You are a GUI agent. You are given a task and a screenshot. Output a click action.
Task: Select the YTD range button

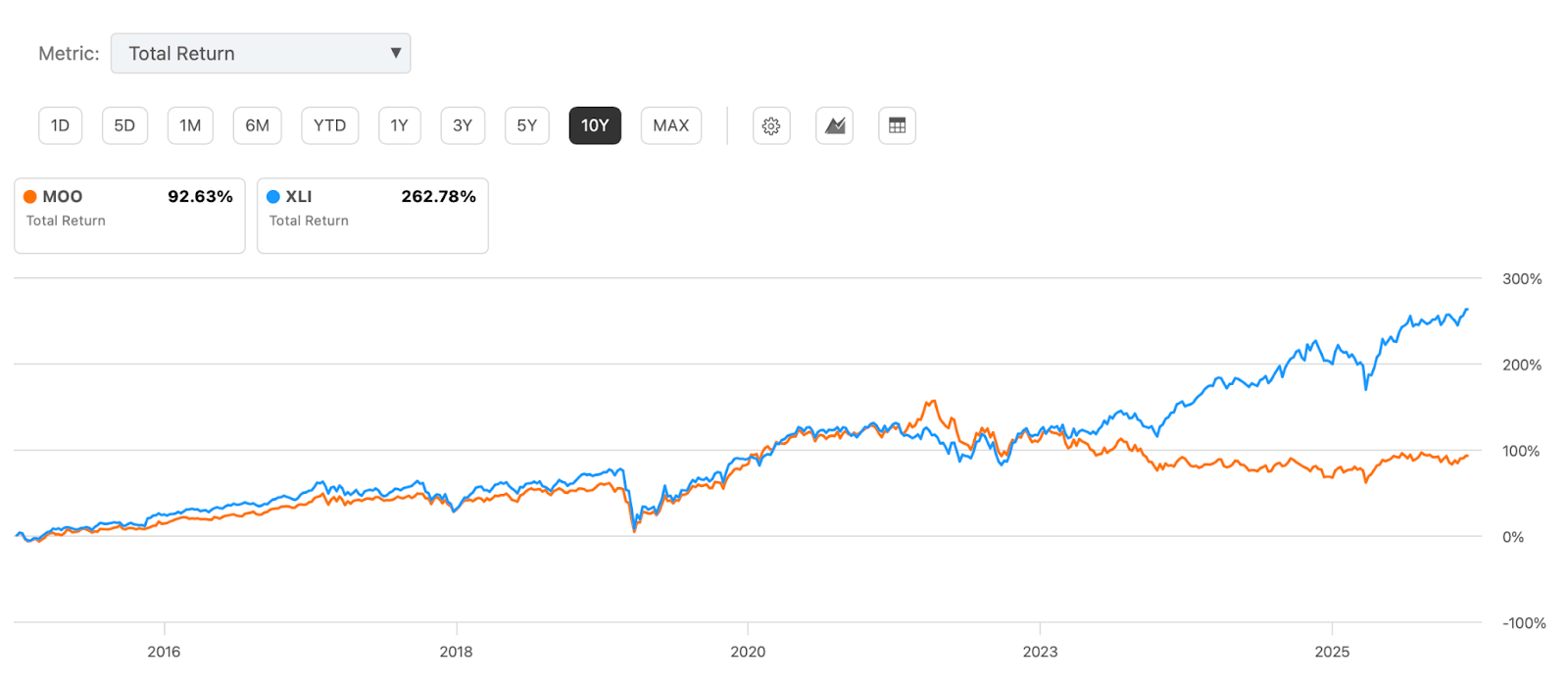(329, 125)
